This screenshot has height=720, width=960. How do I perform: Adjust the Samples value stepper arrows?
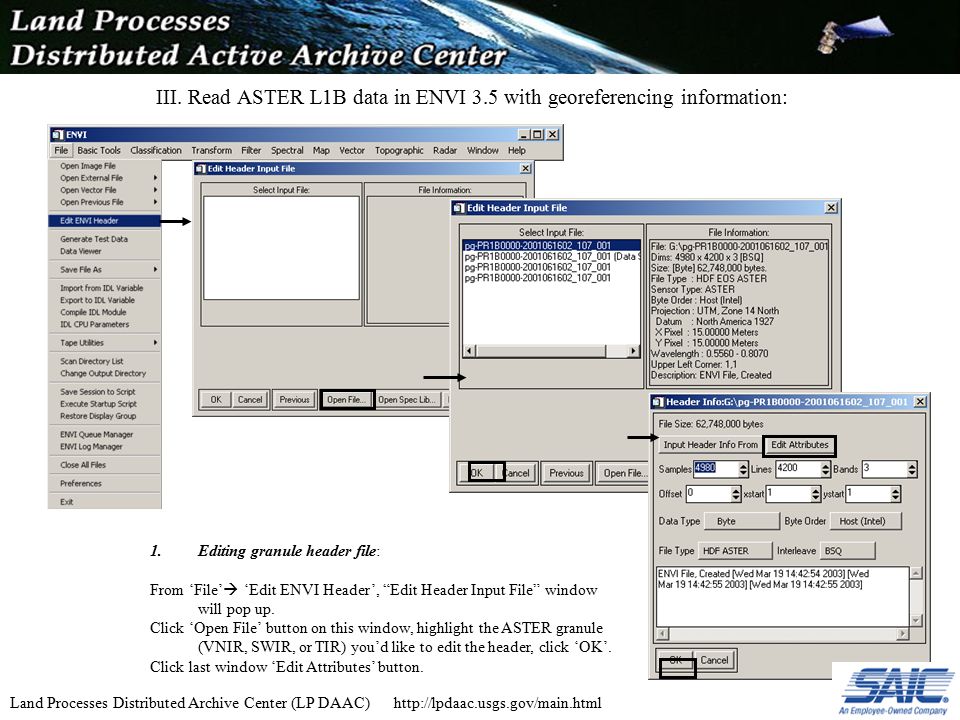pyautogui.click(x=743, y=470)
